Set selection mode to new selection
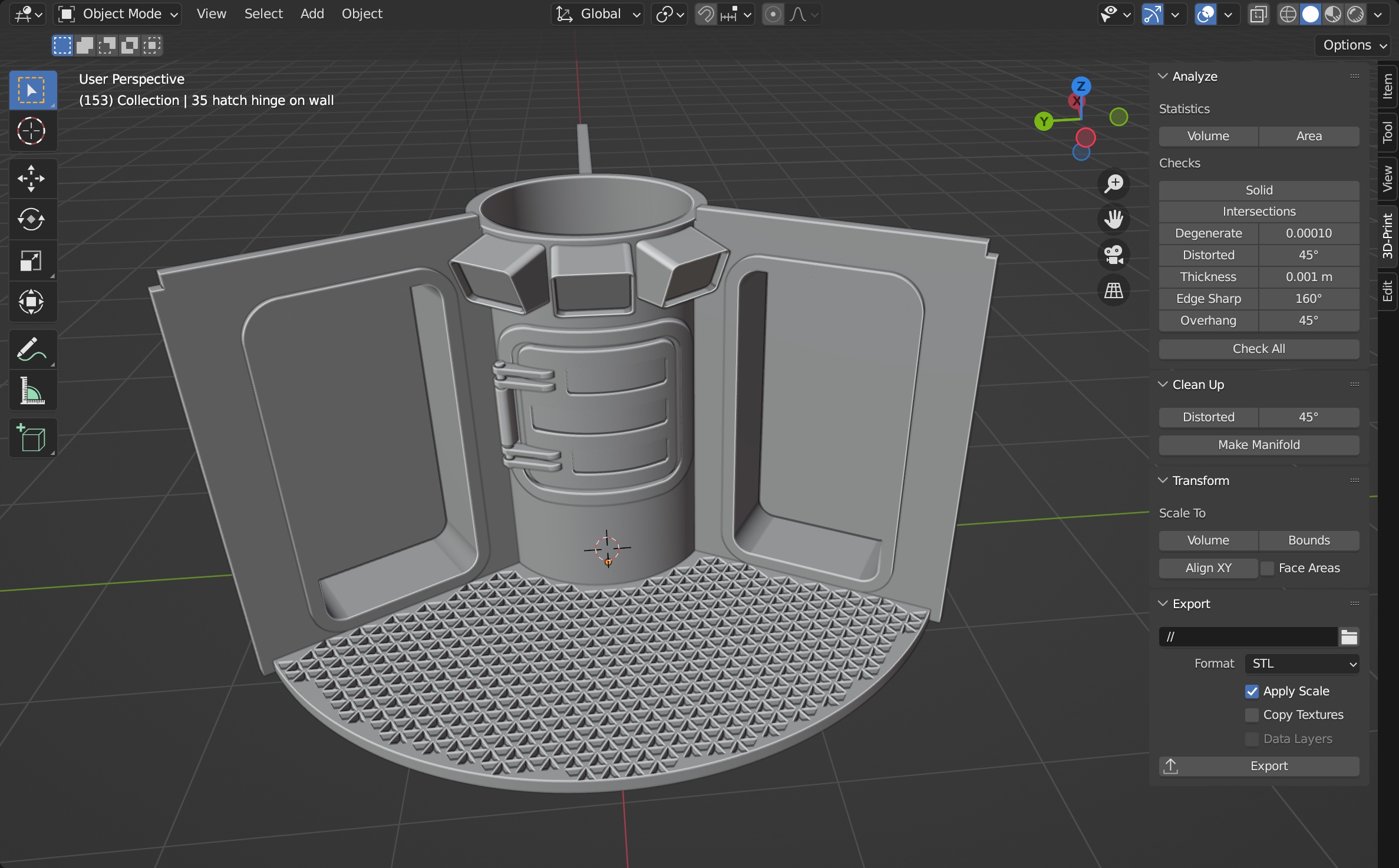The height and width of the screenshot is (868, 1399). point(62,45)
